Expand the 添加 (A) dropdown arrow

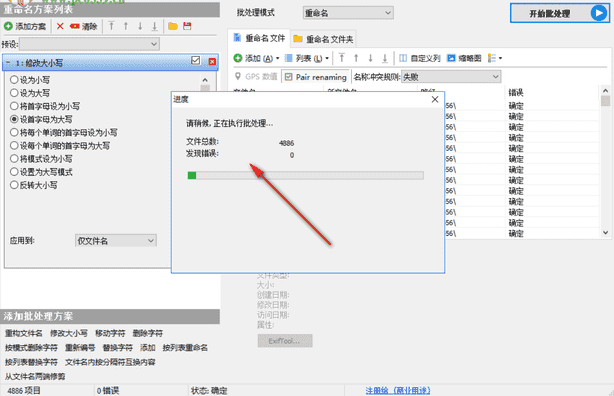[278, 58]
